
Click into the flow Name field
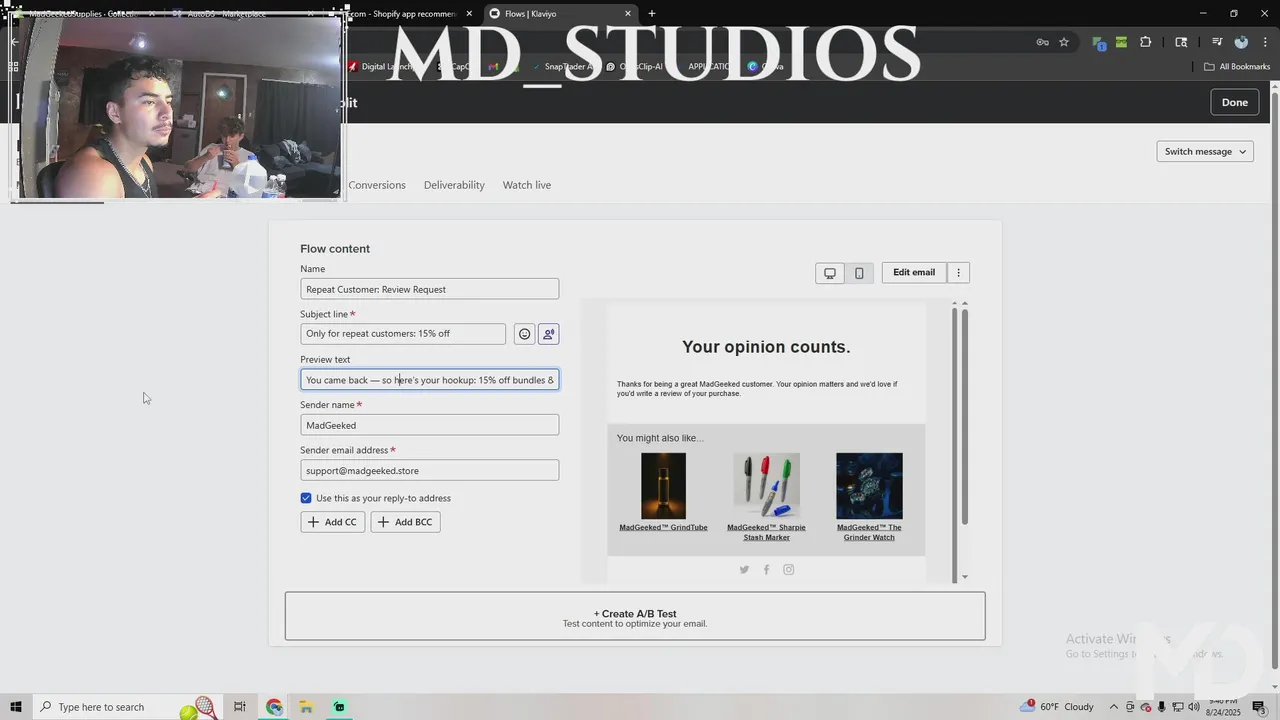429,289
